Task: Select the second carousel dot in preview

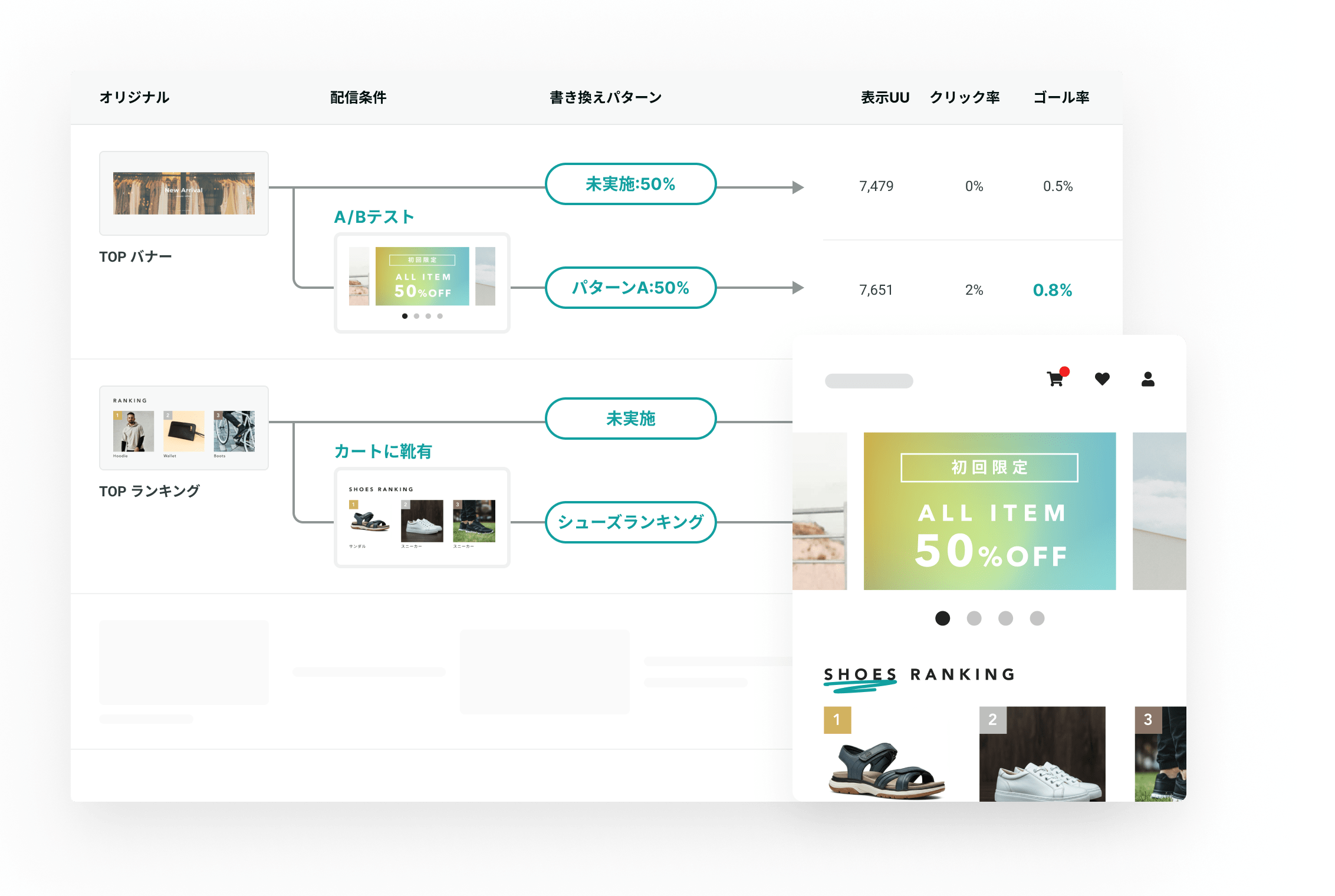Action: tap(974, 618)
